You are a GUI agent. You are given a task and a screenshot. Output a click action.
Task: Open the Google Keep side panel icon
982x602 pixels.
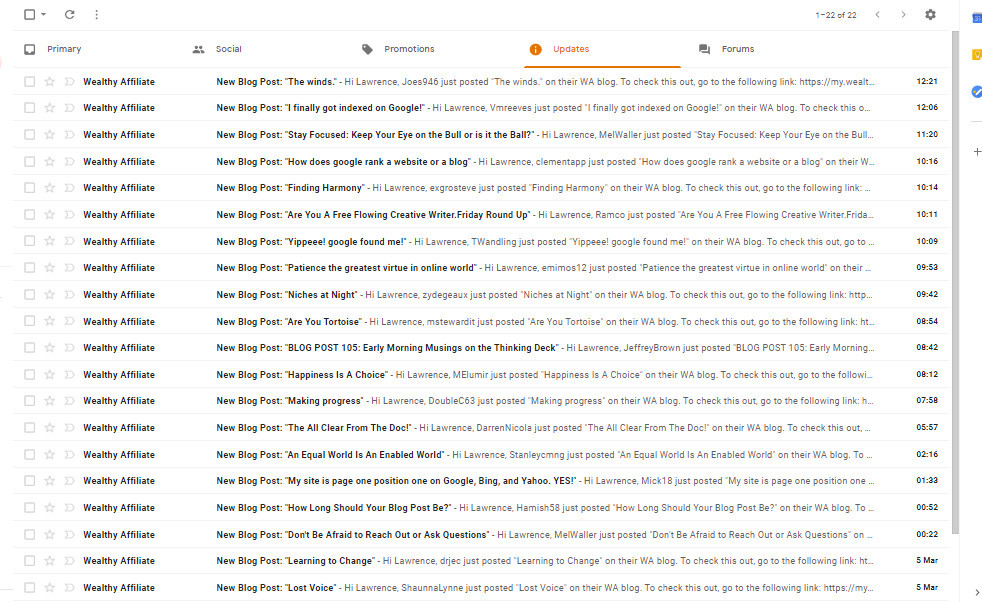[x=977, y=55]
